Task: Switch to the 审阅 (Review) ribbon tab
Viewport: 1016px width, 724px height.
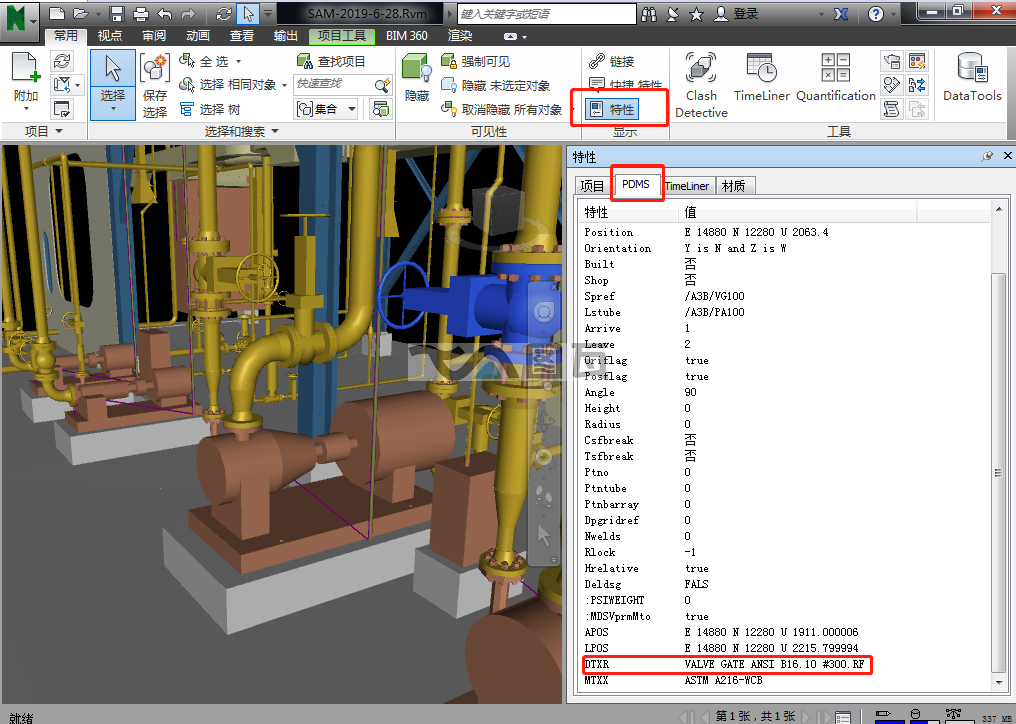Action: coord(154,36)
